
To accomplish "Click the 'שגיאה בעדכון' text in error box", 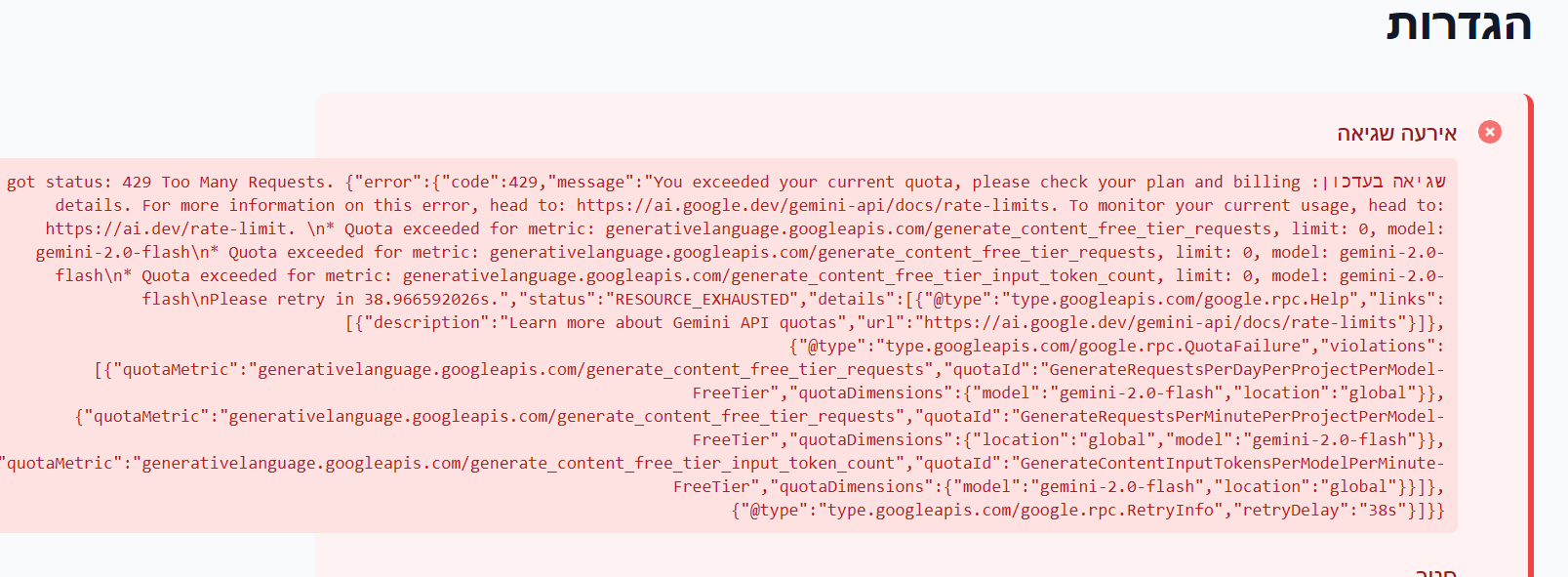I will pos(1390,182).
